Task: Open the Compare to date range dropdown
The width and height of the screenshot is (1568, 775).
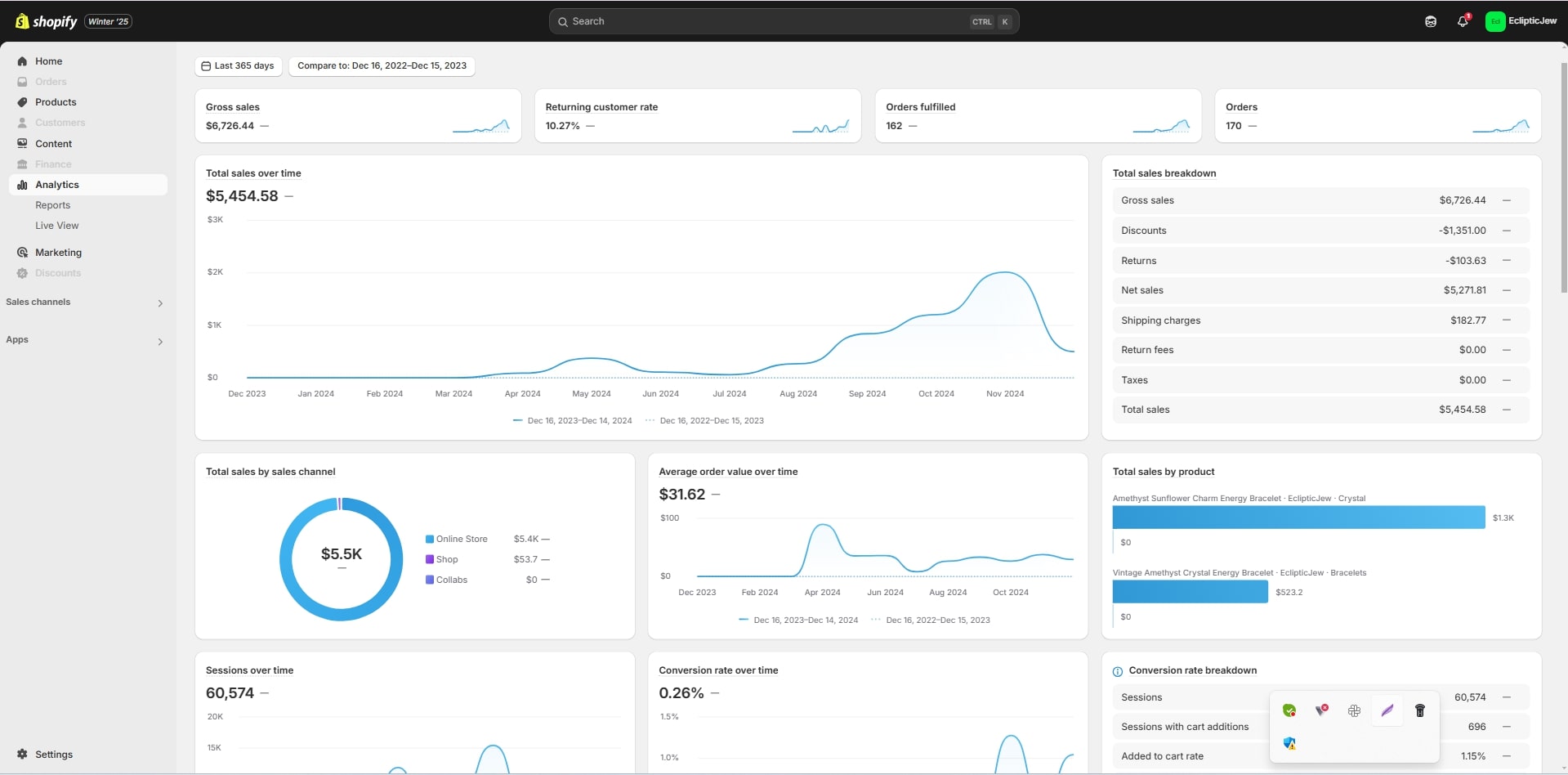Action: pos(382,66)
